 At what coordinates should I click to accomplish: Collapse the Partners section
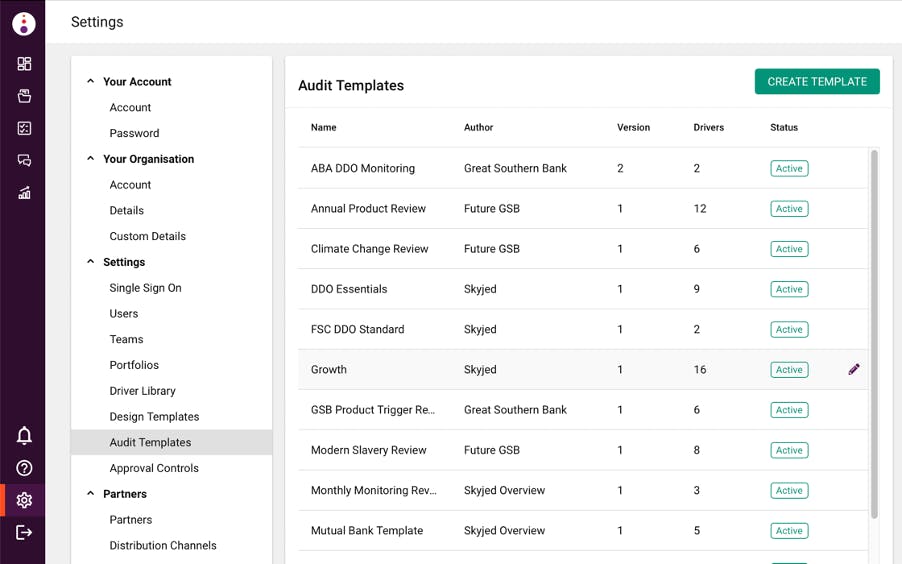pyautogui.click(x=90, y=494)
